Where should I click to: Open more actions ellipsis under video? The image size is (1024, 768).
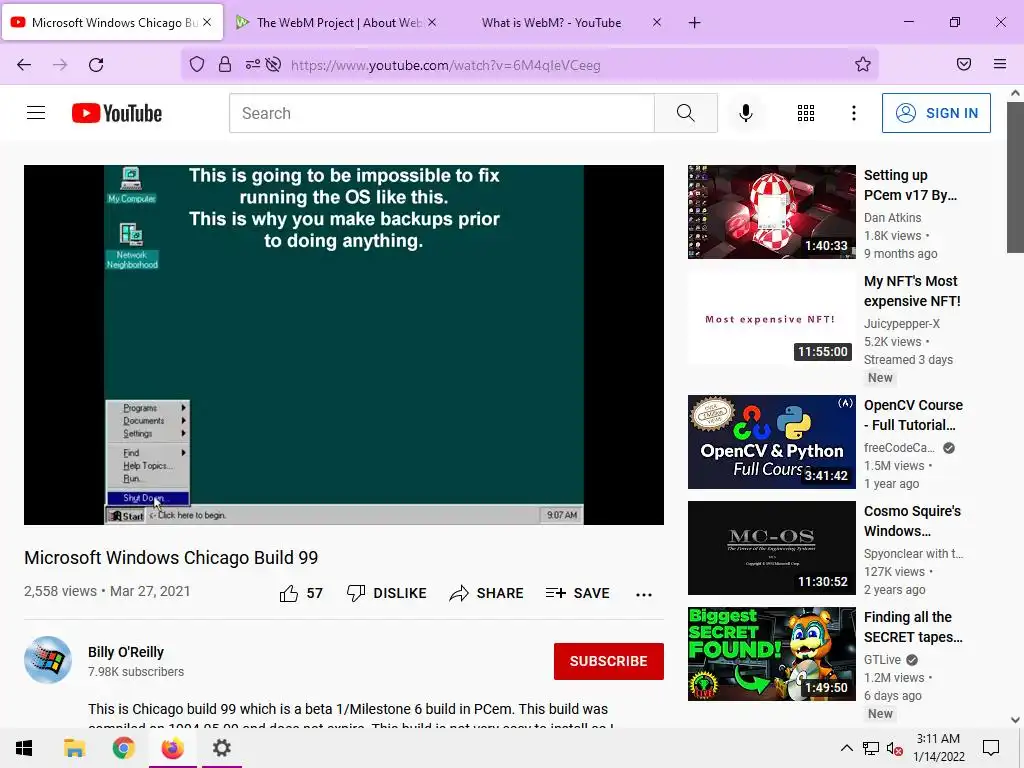point(644,594)
